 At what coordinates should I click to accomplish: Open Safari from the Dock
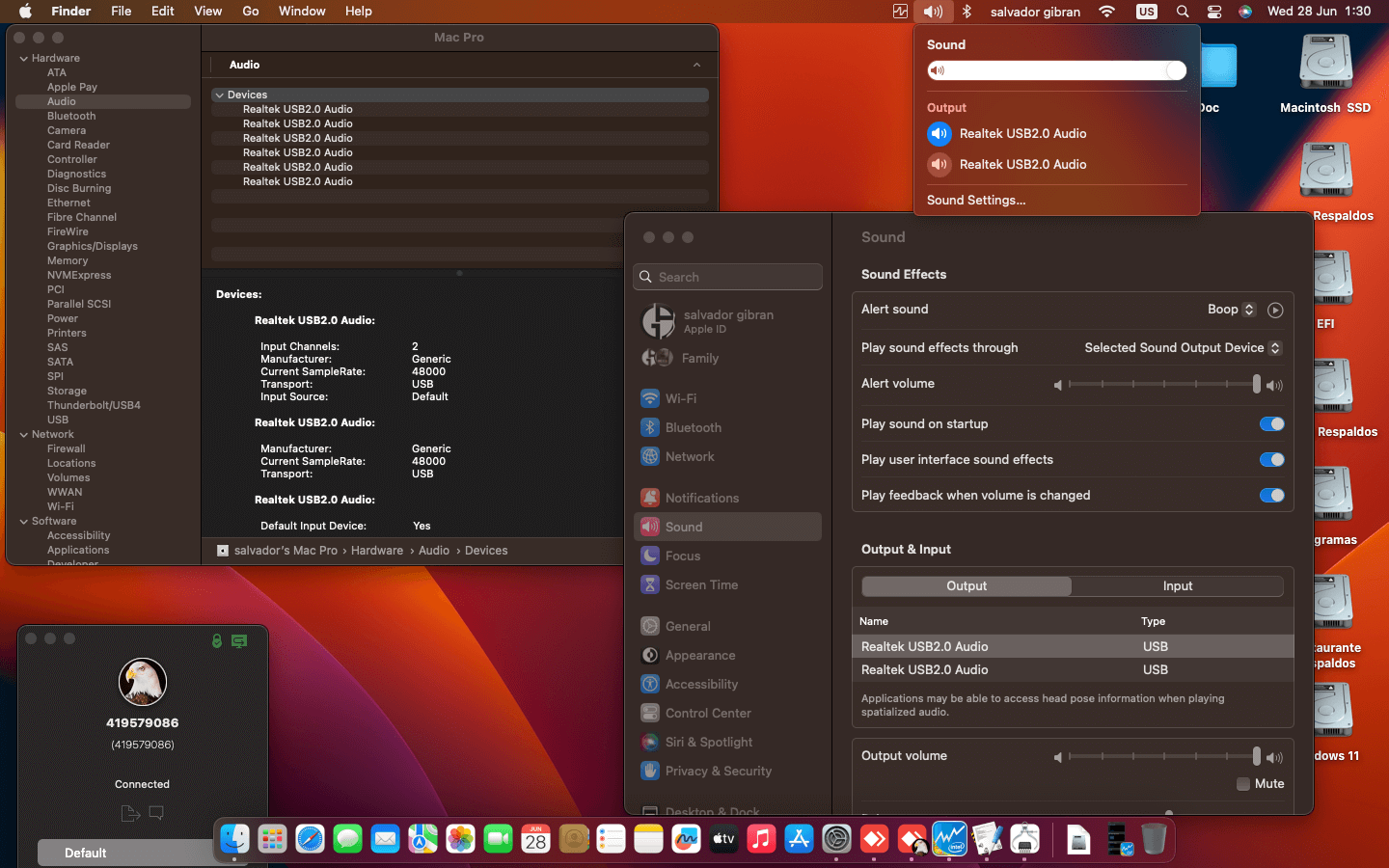click(x=310, y=839)
